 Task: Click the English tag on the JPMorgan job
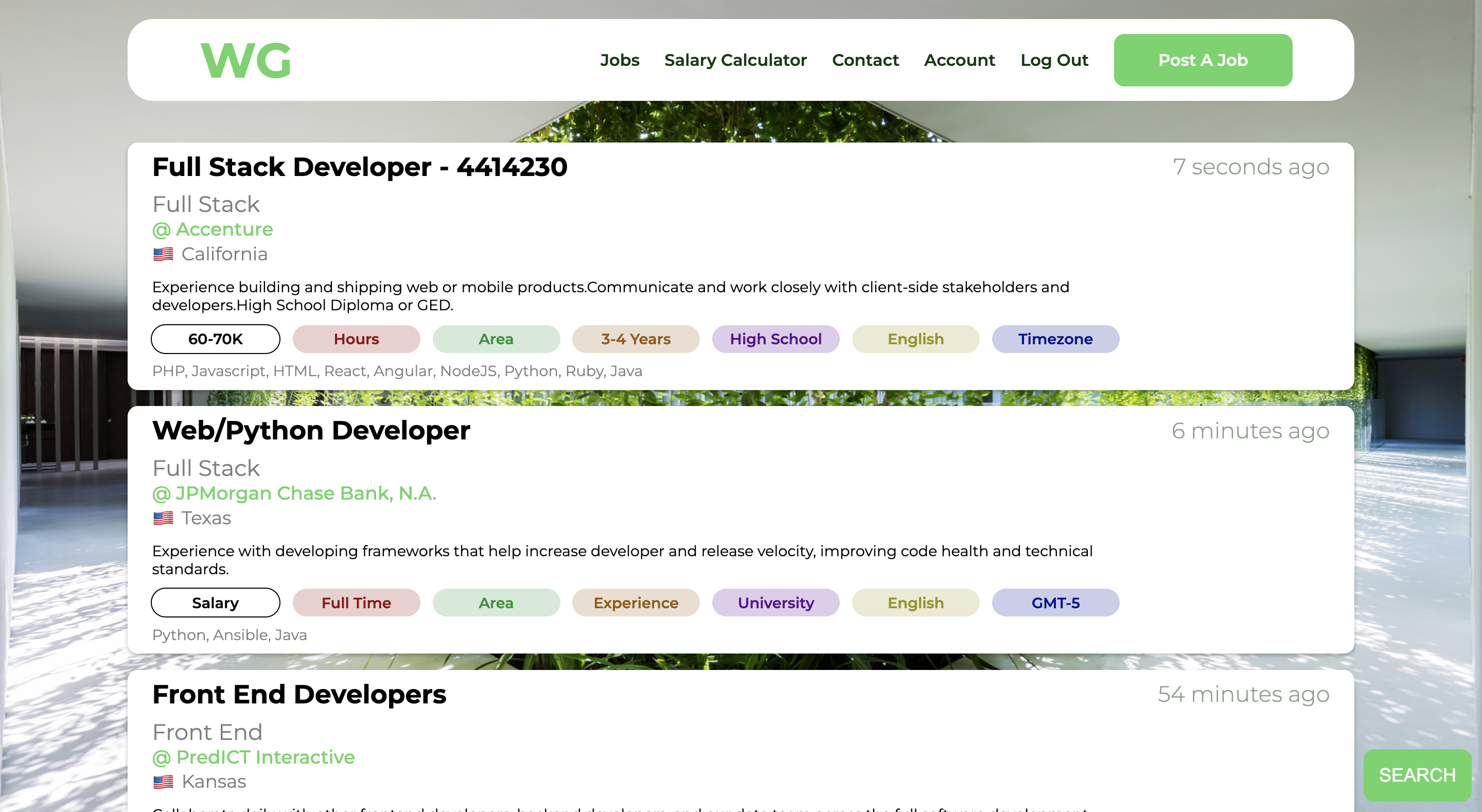(x=915, y=603)
